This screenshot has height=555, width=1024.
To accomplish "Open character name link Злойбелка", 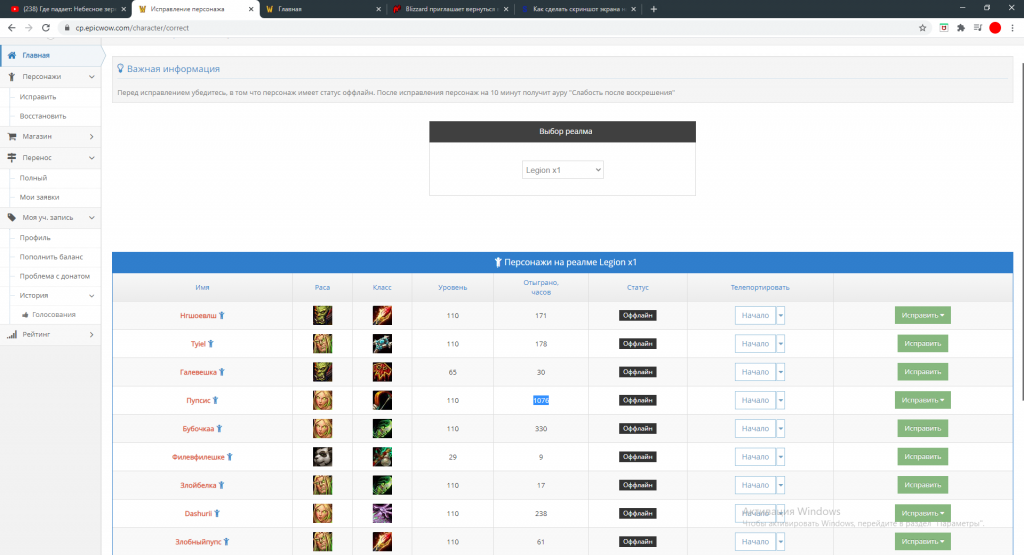I will 198,485.
